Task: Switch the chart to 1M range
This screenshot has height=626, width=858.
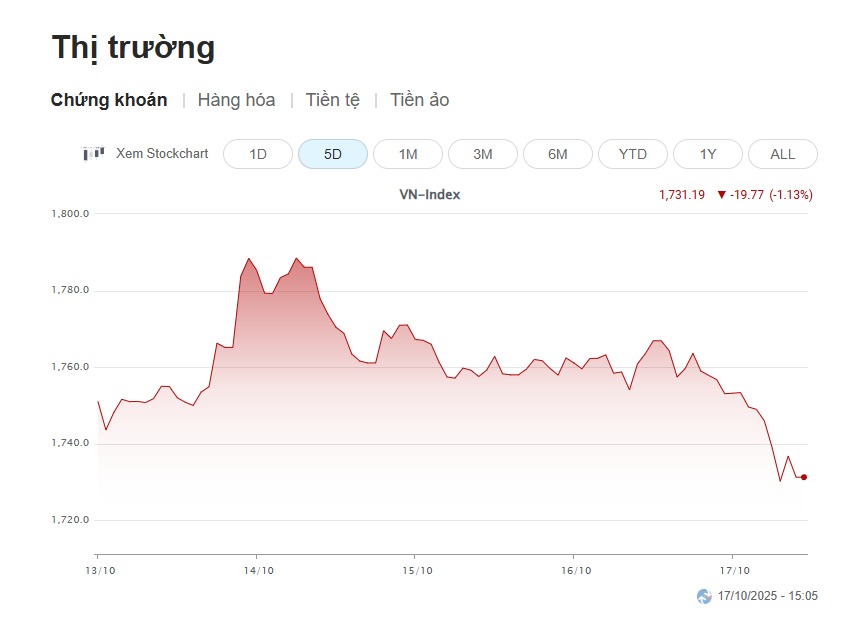Action: click(x=408, y=154)
